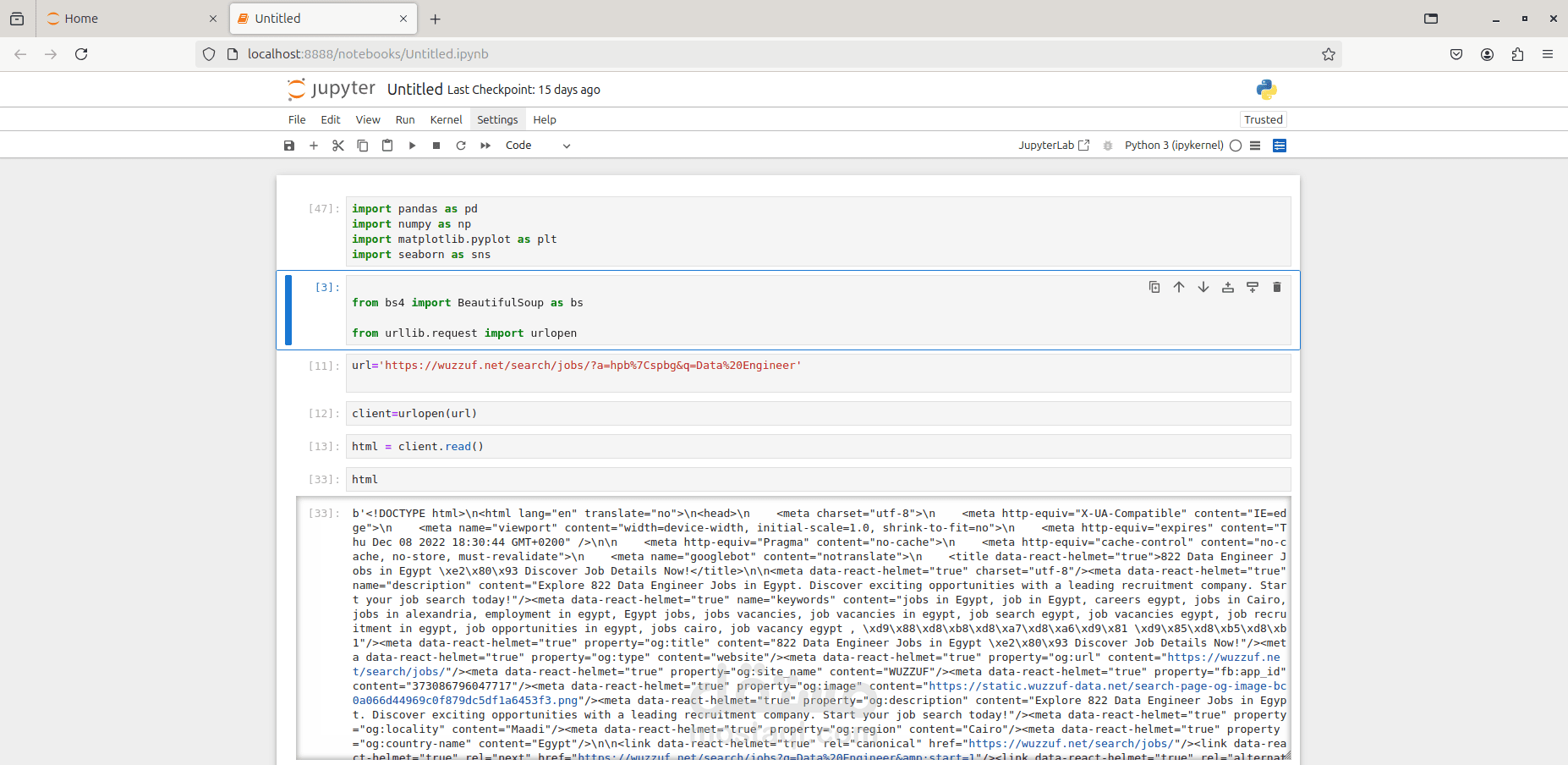Insert a cell below the active cell

[1253, 287]
